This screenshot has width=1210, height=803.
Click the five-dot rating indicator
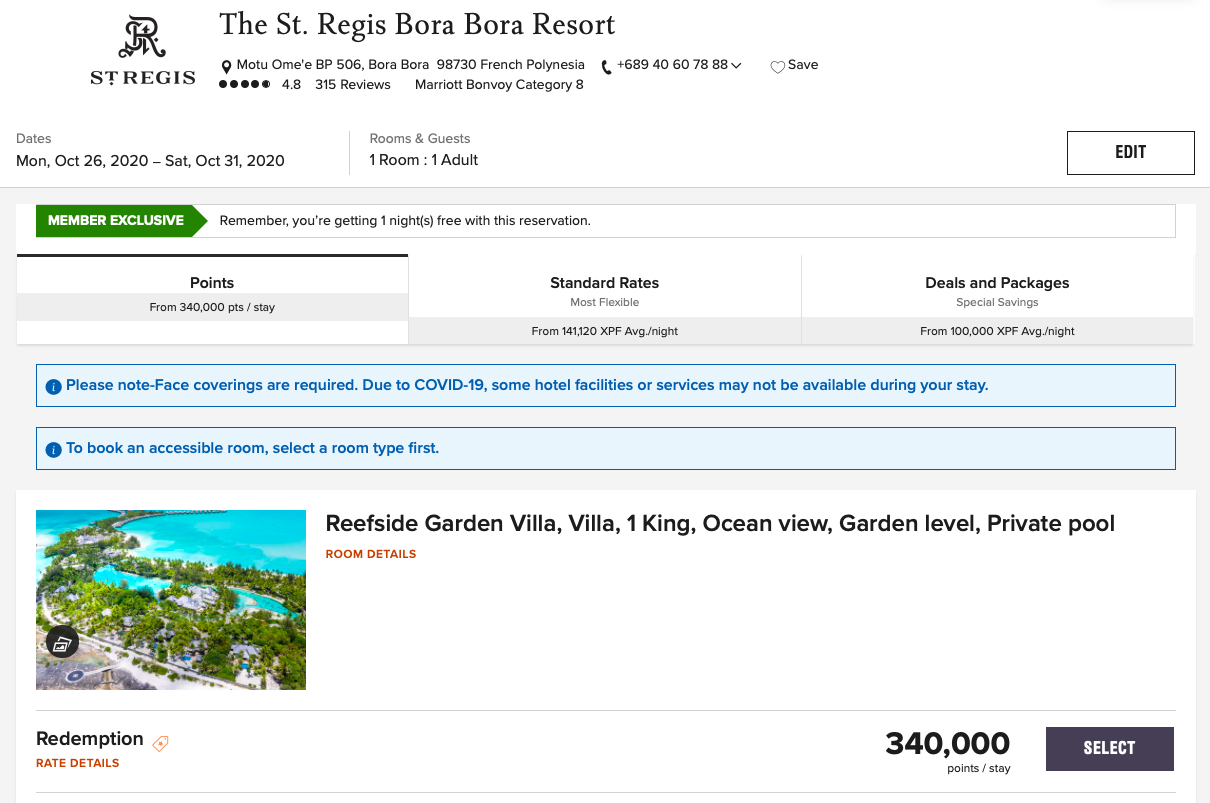point(244,85)
